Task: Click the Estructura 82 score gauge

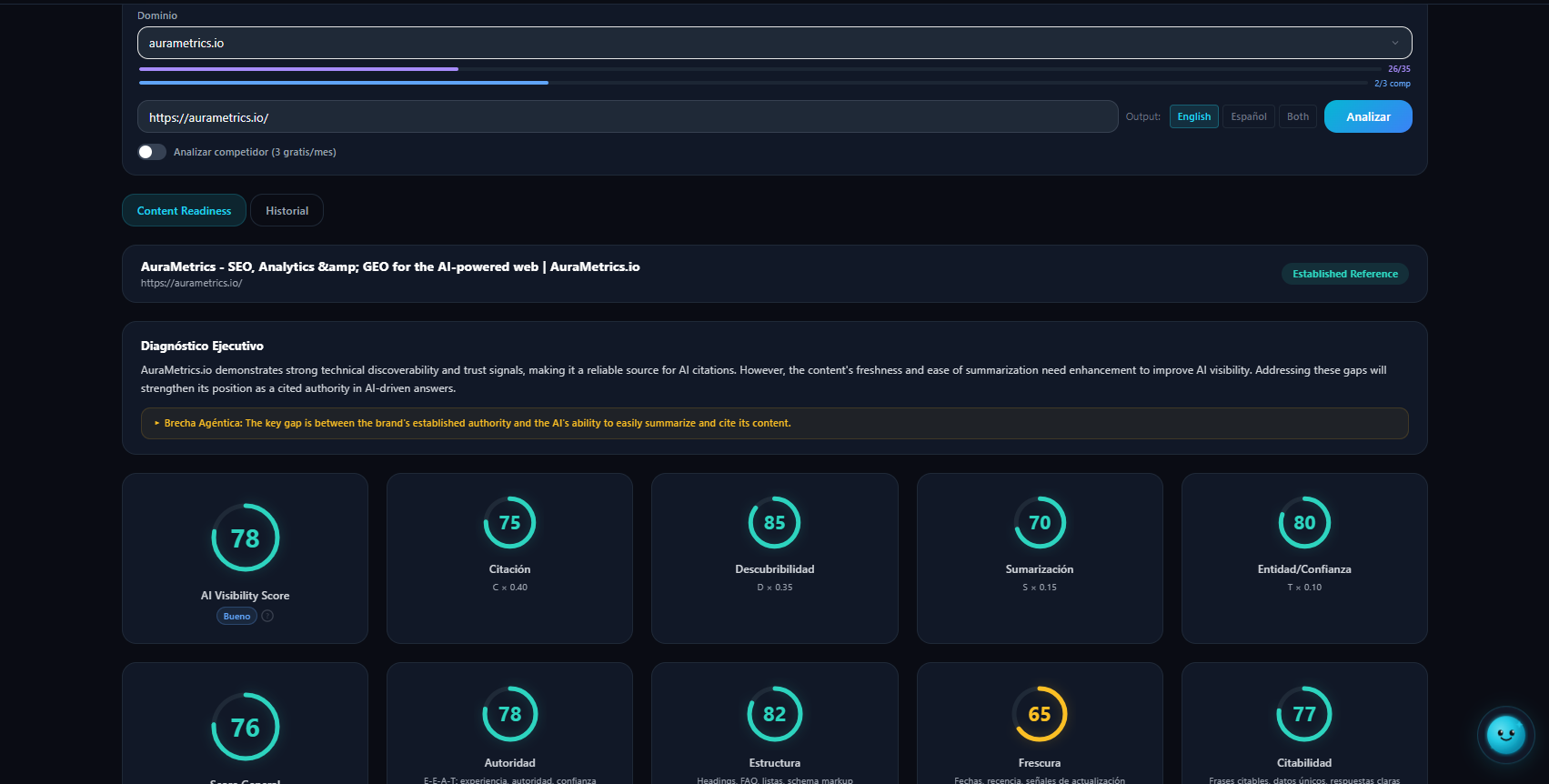Action: [774, 714]
